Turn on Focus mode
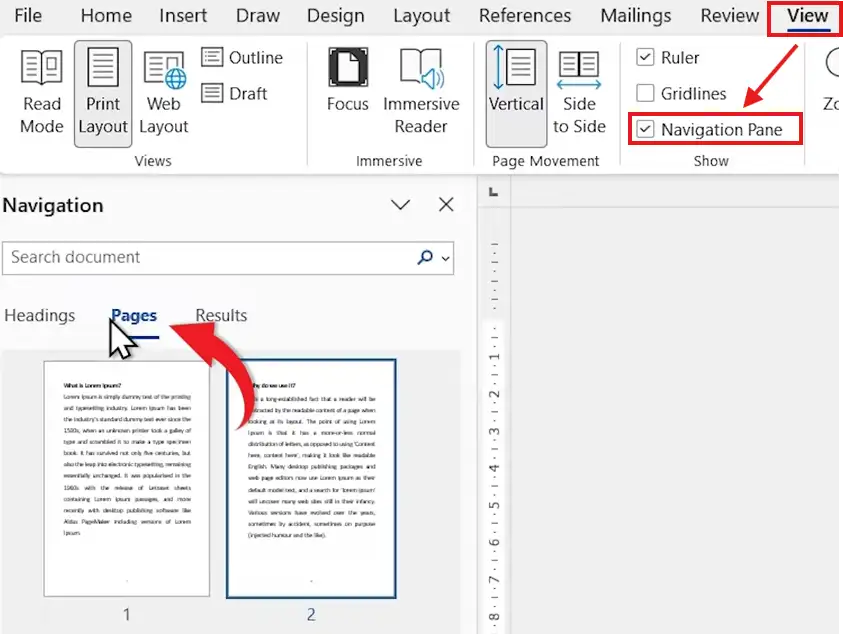The image size is (844, 634). 347,92
